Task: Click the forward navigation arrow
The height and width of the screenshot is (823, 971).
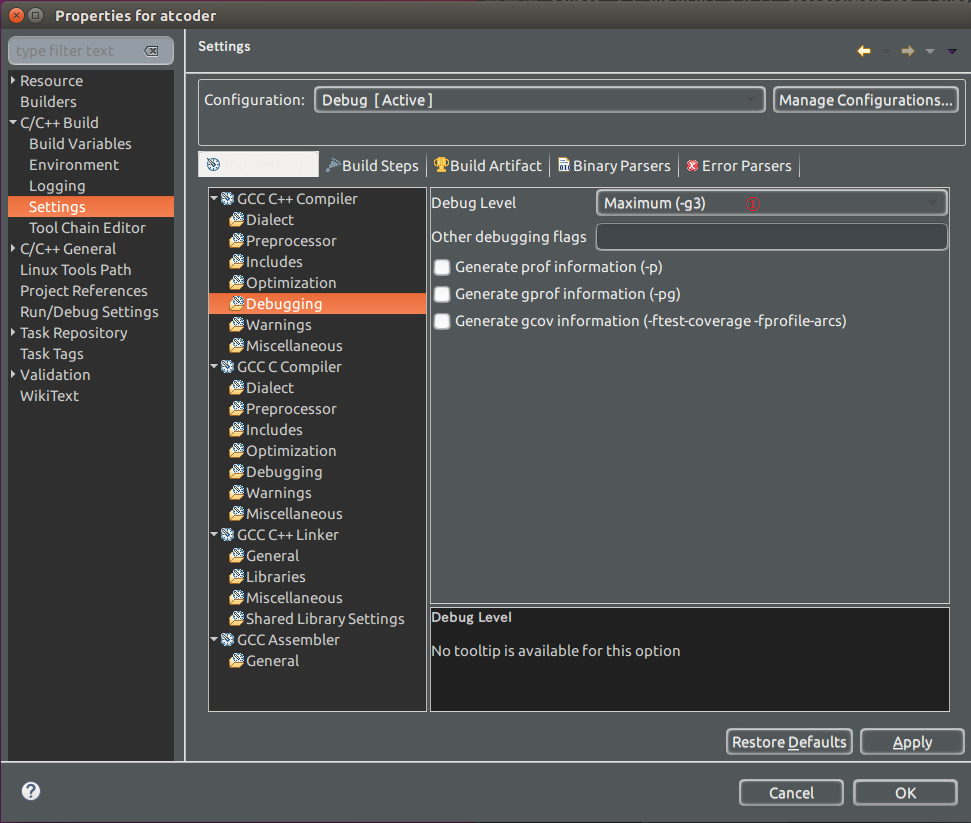Action: click(x=907, y=50)
